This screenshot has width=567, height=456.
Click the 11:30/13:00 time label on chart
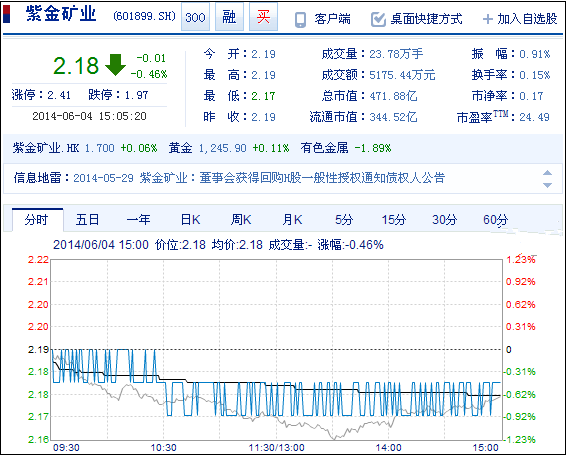pyautogui.click(x=277, y=448)
